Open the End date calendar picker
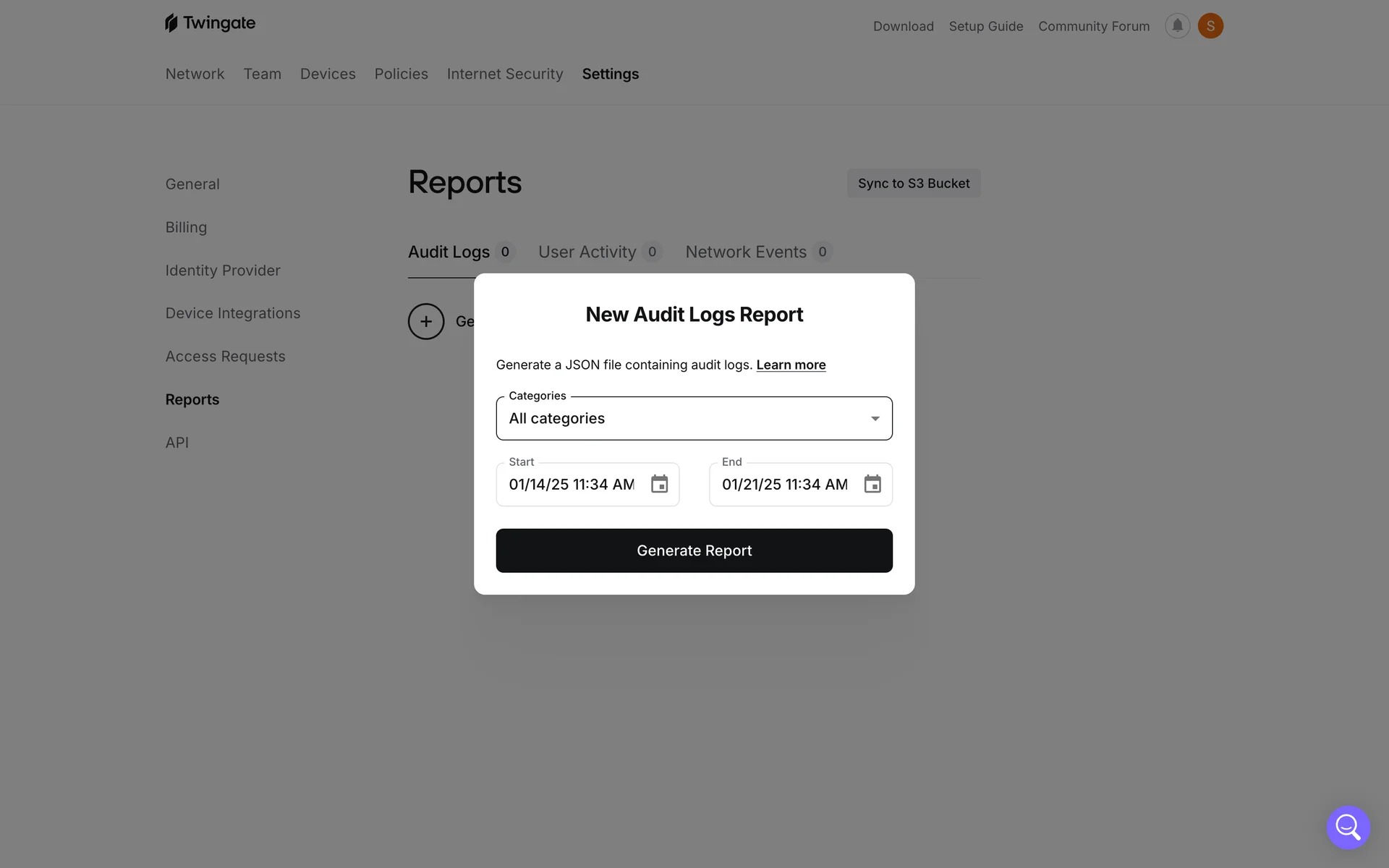Image resolution: width=1389 pixels, height=868 pixels. click(x=872, y=484)
